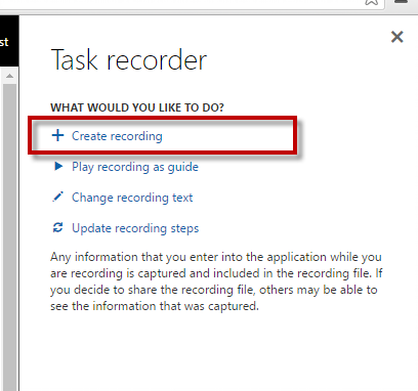Open the Change recording text option
Image resolution: width=418 pixels, height=391 pixels.
coord(132,198)
